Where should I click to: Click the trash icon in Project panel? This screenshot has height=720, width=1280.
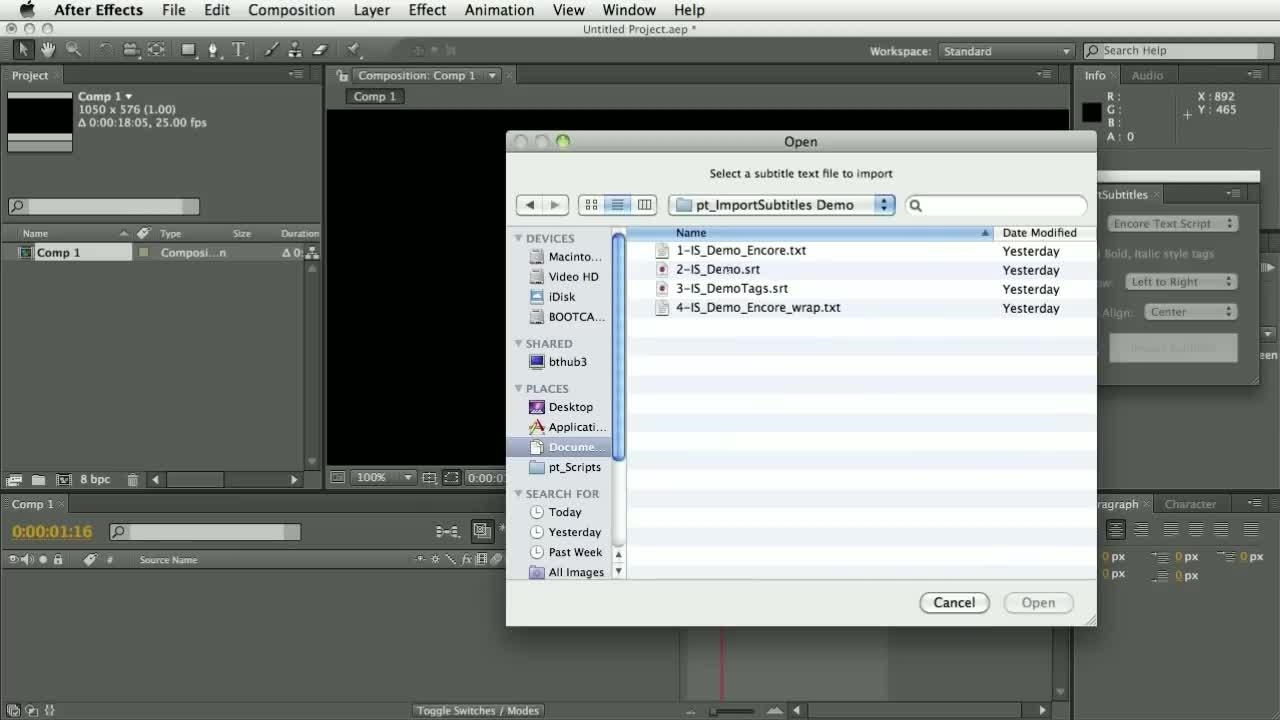click(x=133, y=480)
